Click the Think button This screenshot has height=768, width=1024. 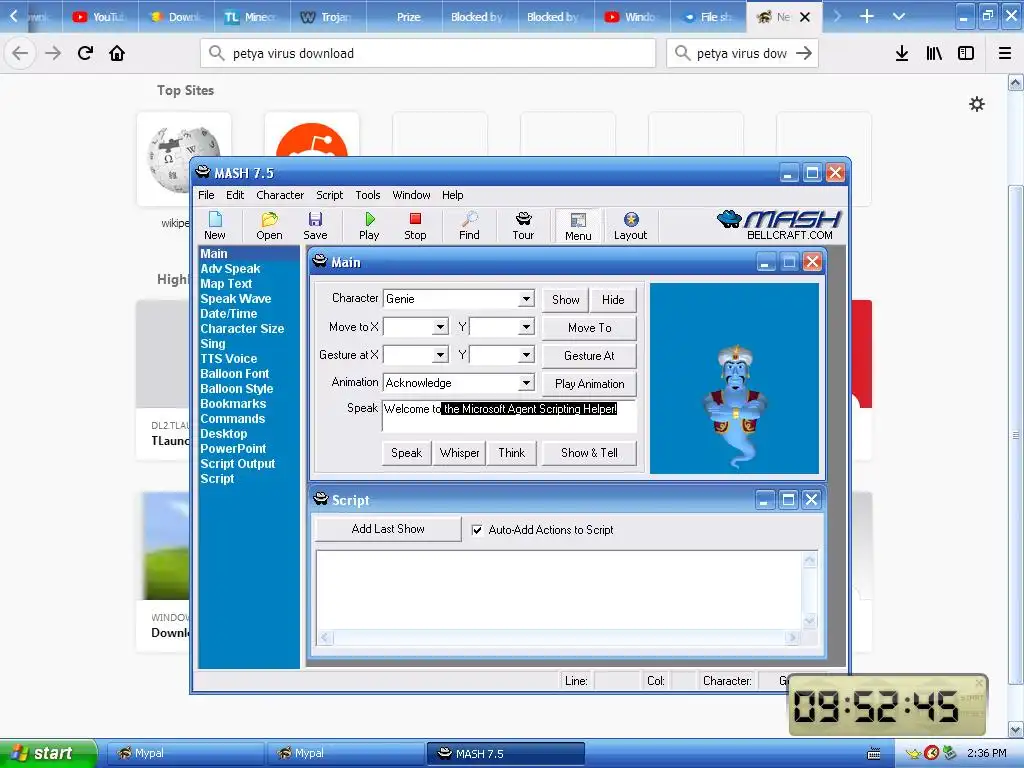(x=511, y=453)
